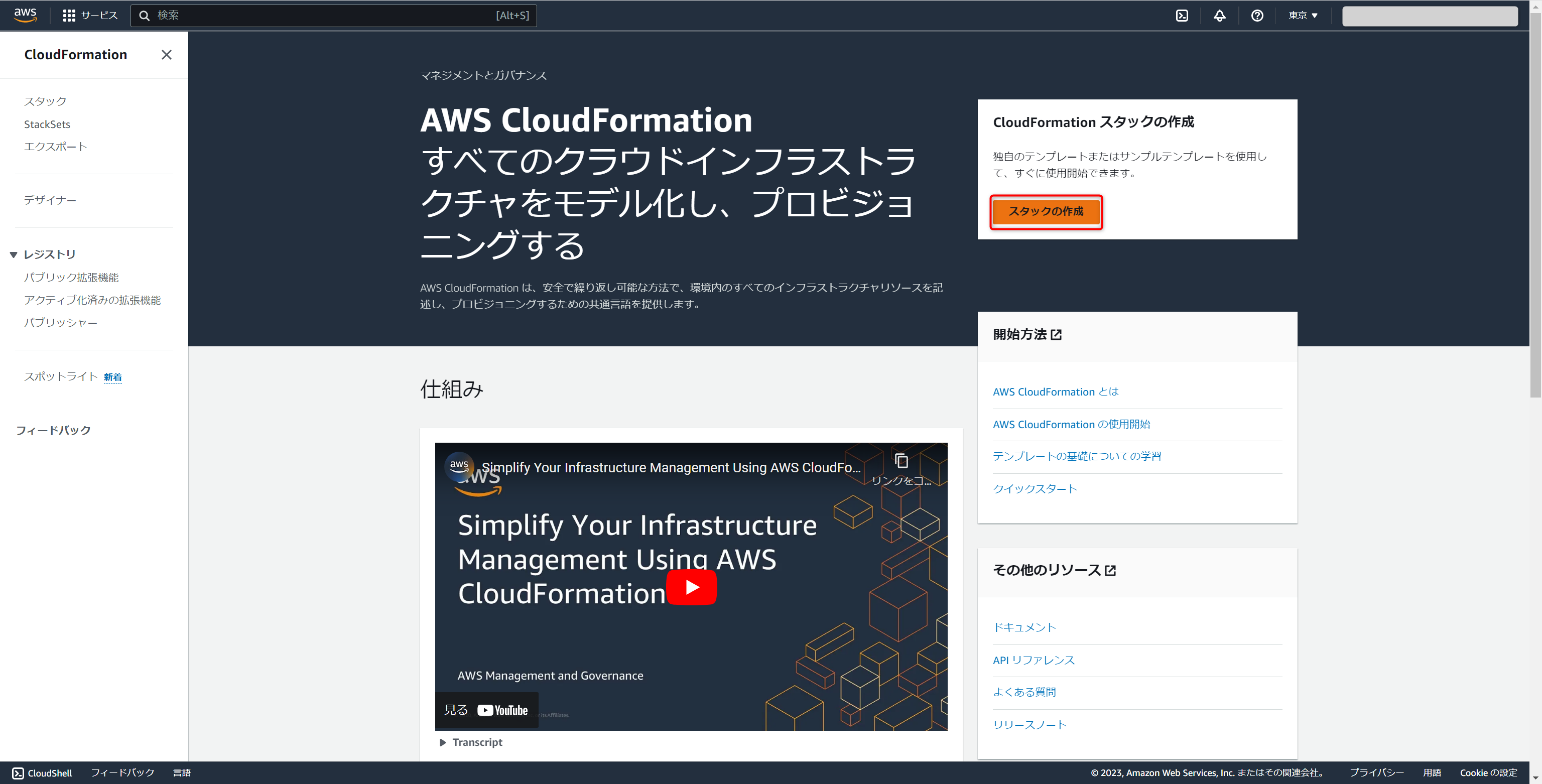
Task: Click the search input field
Action: point(323,16)
